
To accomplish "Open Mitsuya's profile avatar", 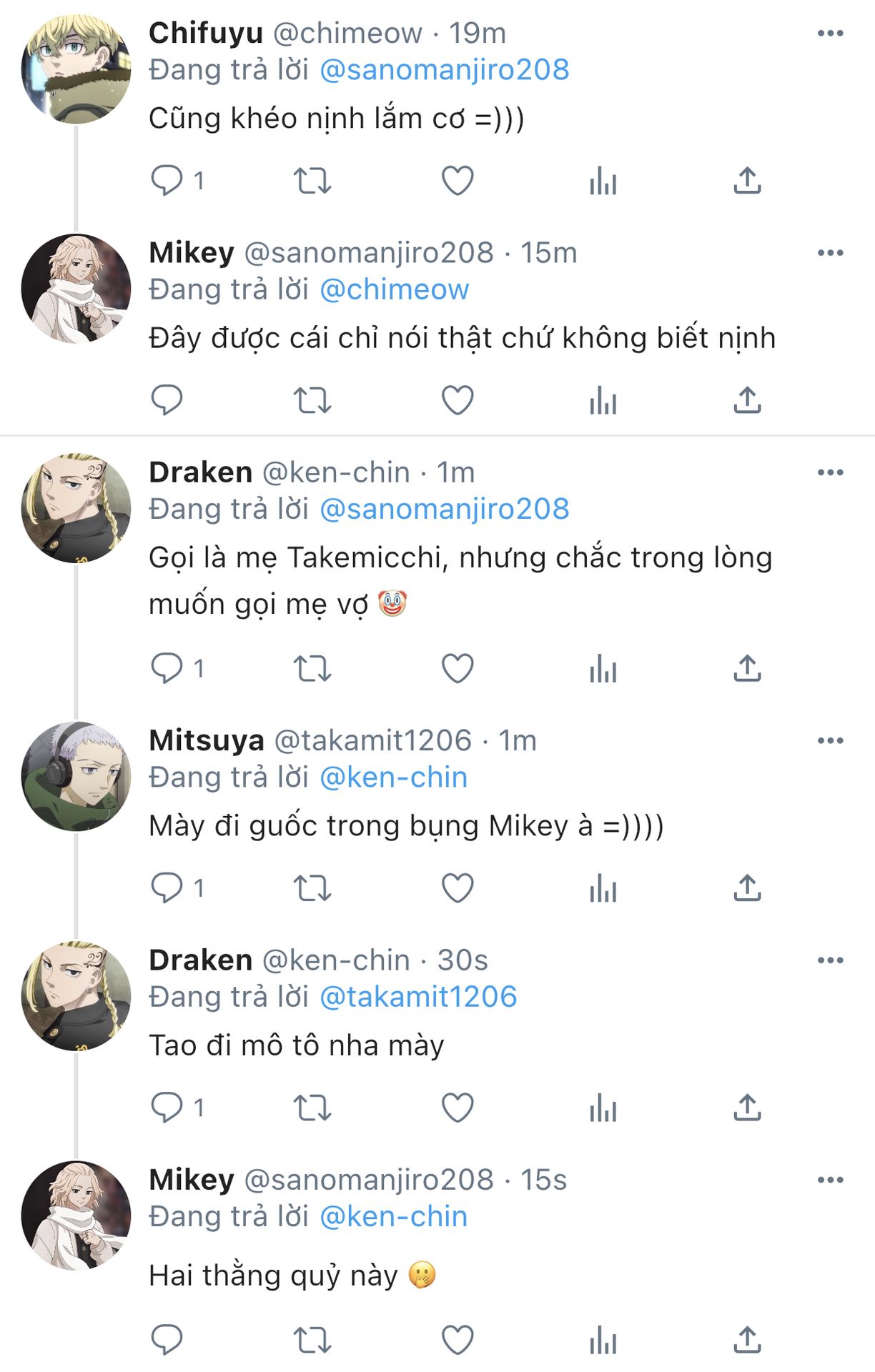I will (x=76, y=777).
